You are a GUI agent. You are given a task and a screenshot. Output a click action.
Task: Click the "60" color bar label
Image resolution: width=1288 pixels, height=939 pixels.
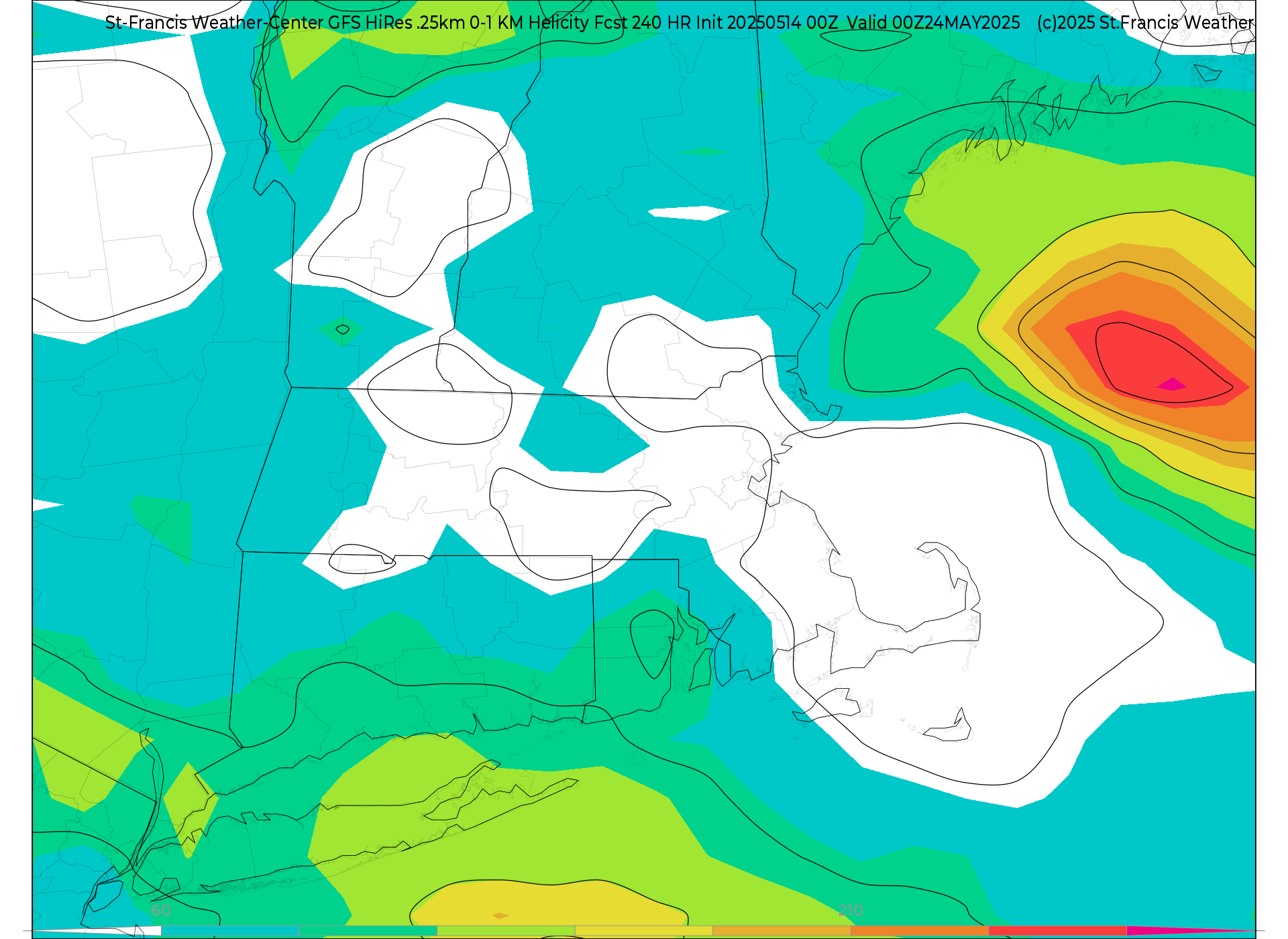tap(161, 911)
